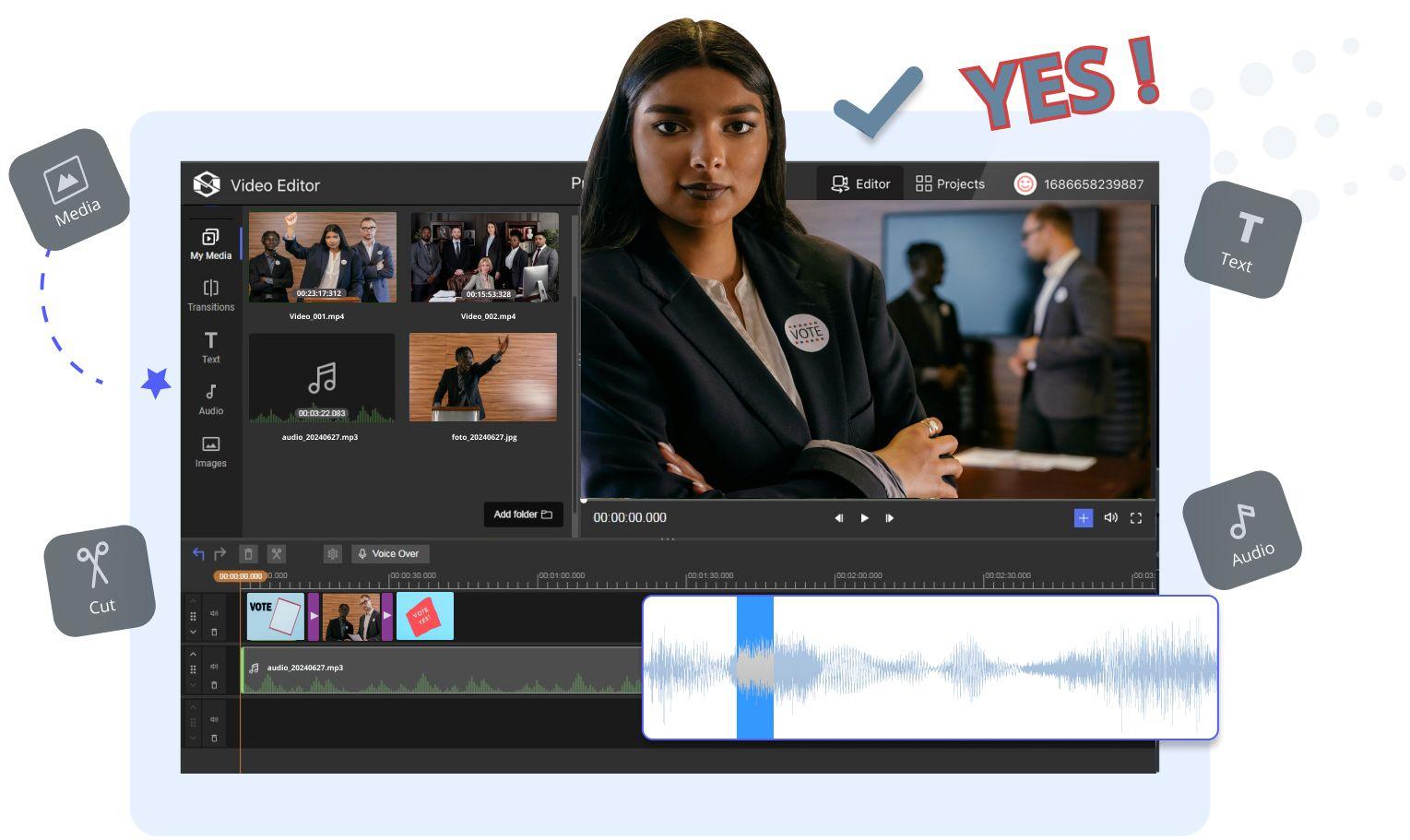
Task: Click the 00:02:00.000 ruler mark
Action: click(859, 575)
